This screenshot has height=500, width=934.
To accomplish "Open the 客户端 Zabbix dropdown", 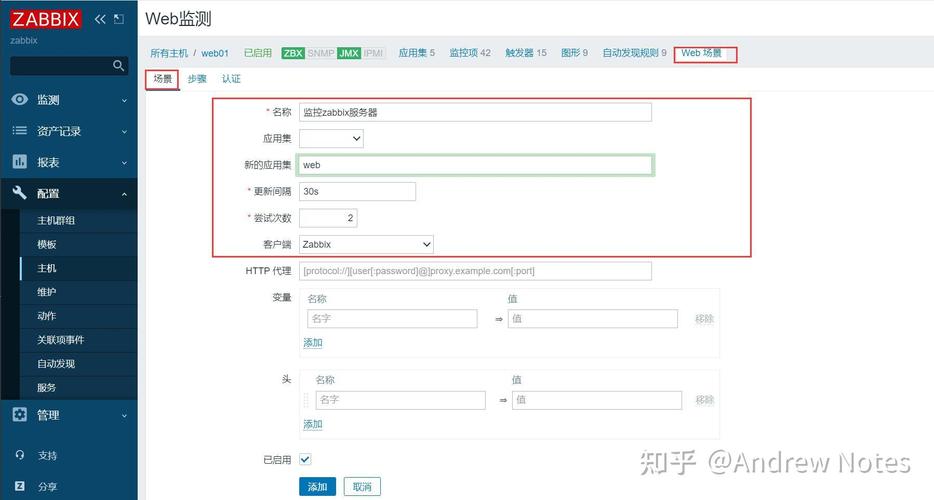I will coord(366,244).
